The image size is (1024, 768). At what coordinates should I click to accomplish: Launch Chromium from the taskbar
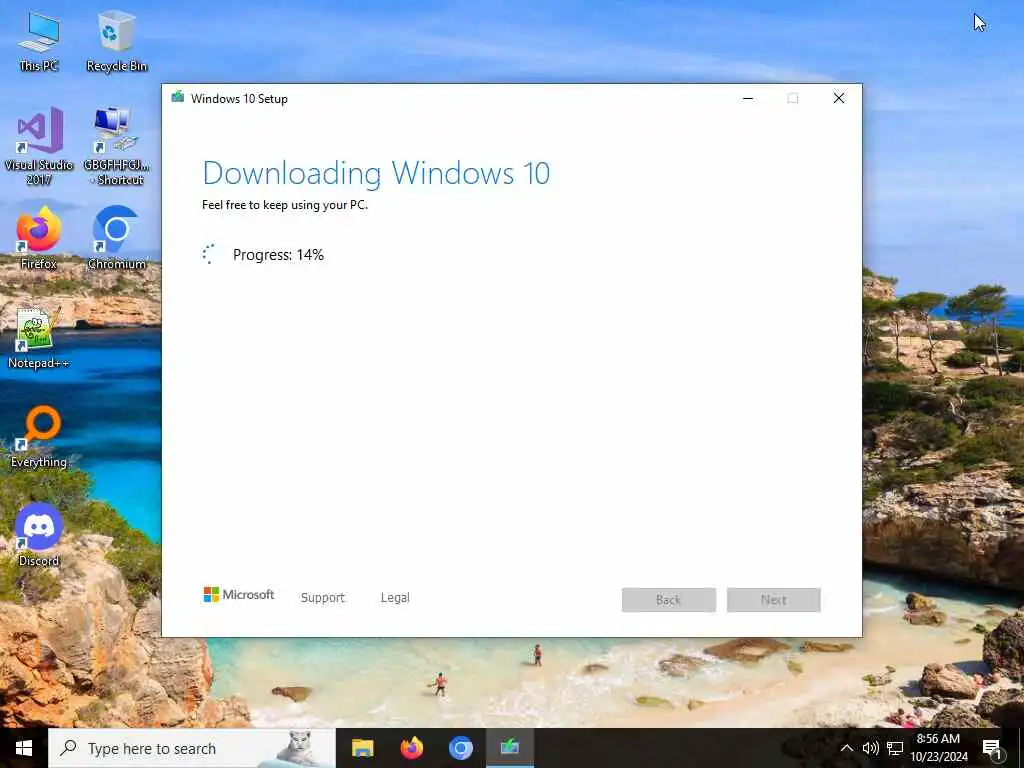pyautogui.click(x=460, y=748)
